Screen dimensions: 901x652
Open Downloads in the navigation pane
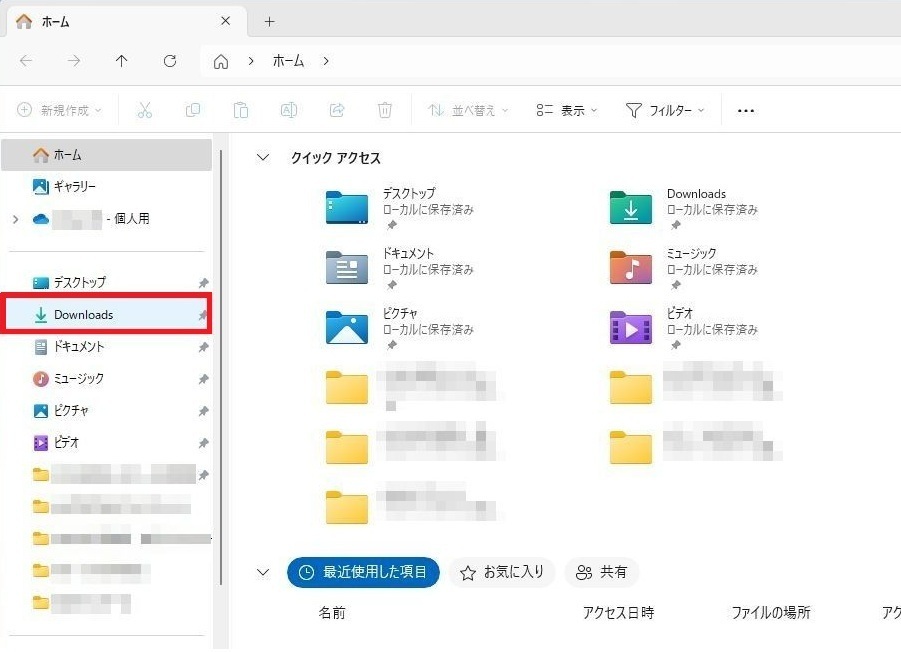click(84, 315)
